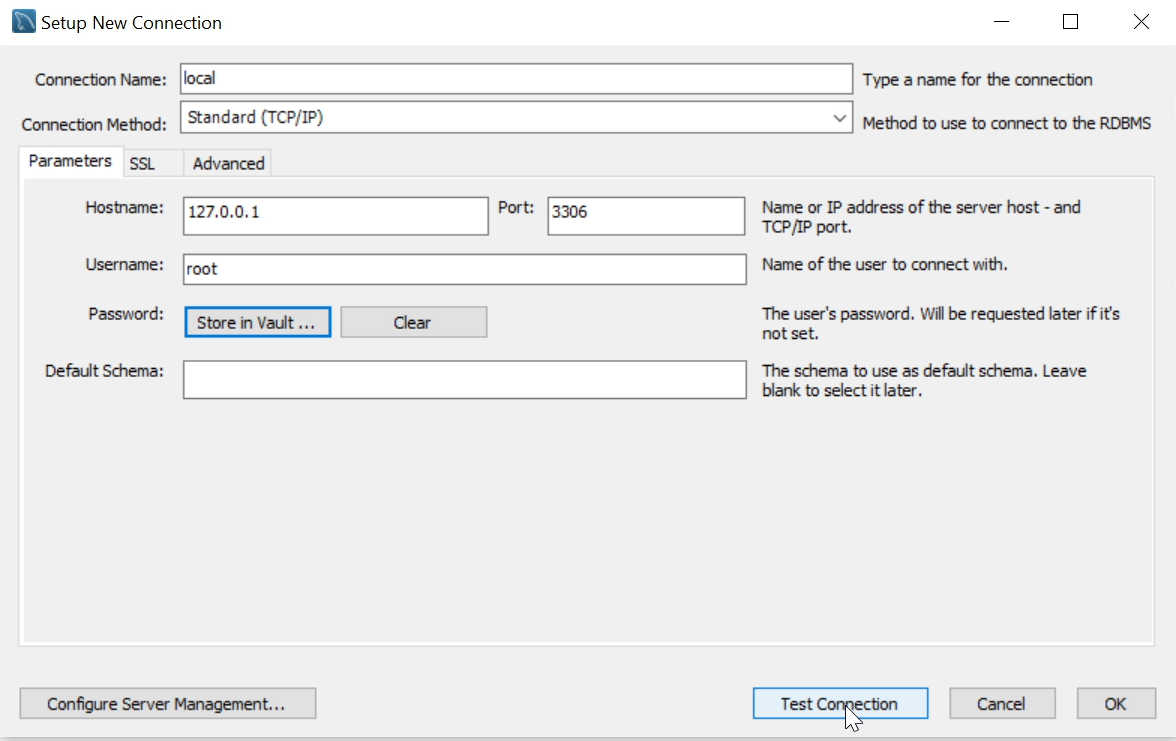Cancel the connection setup dialog

(x=1002, y=703)
